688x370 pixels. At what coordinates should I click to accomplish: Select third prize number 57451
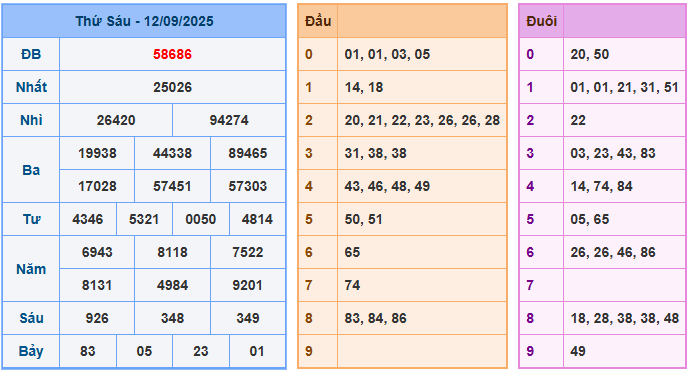(172, 186)
